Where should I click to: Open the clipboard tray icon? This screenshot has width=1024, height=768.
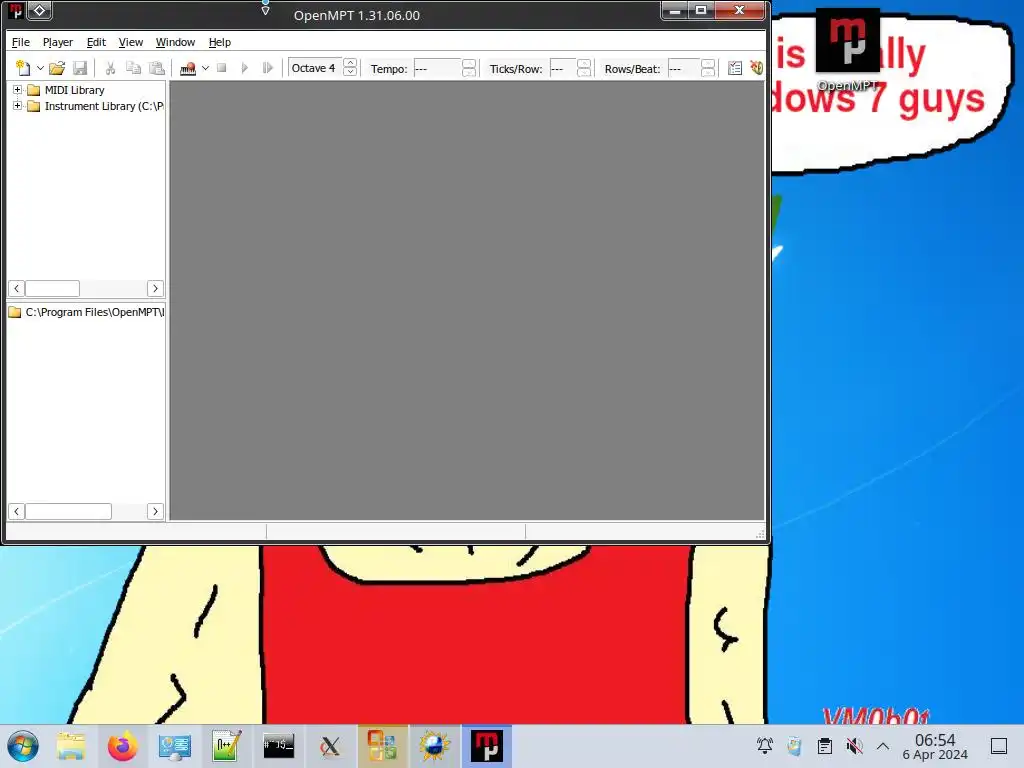click(825, 745)
